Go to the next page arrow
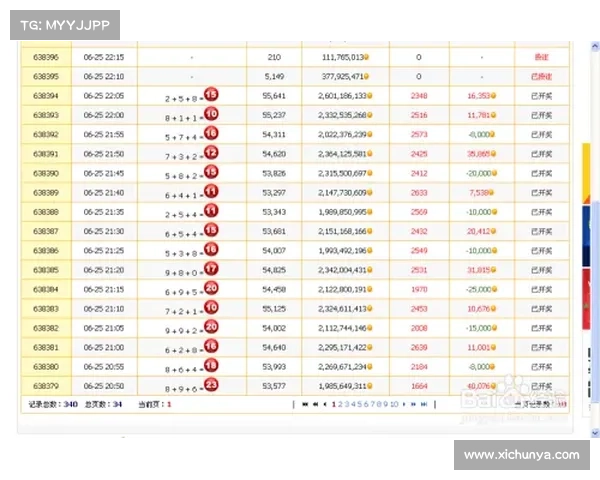The height and width of the screenshot is (480, 600). pyautogui.click(x=404, y=404)
